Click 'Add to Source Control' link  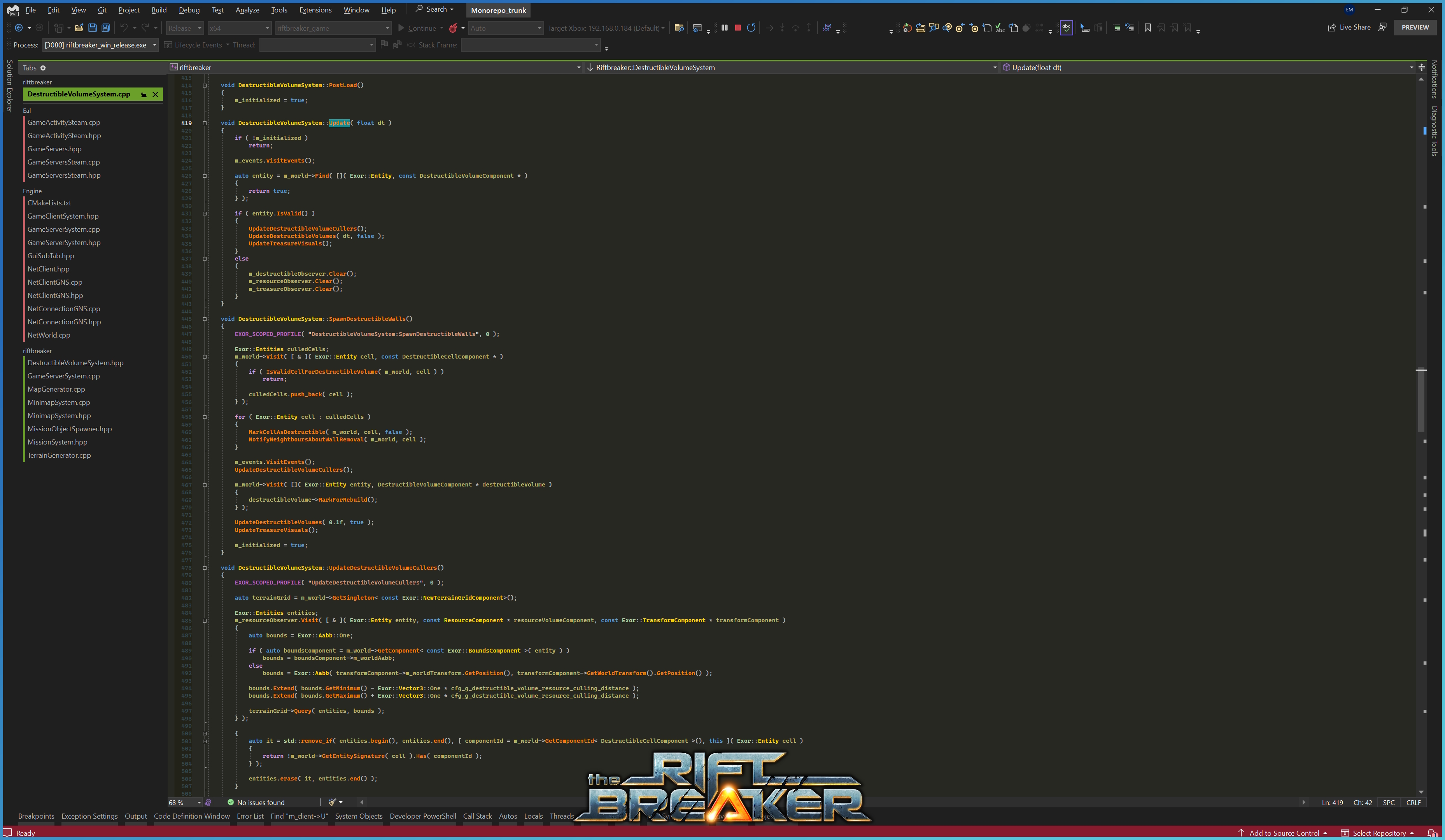(1284, 833)
